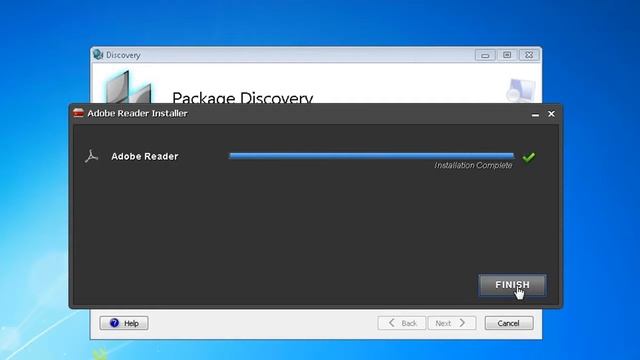Click the "Adobe Reader" product label
The image size is (640, 360).
point(144,156)
